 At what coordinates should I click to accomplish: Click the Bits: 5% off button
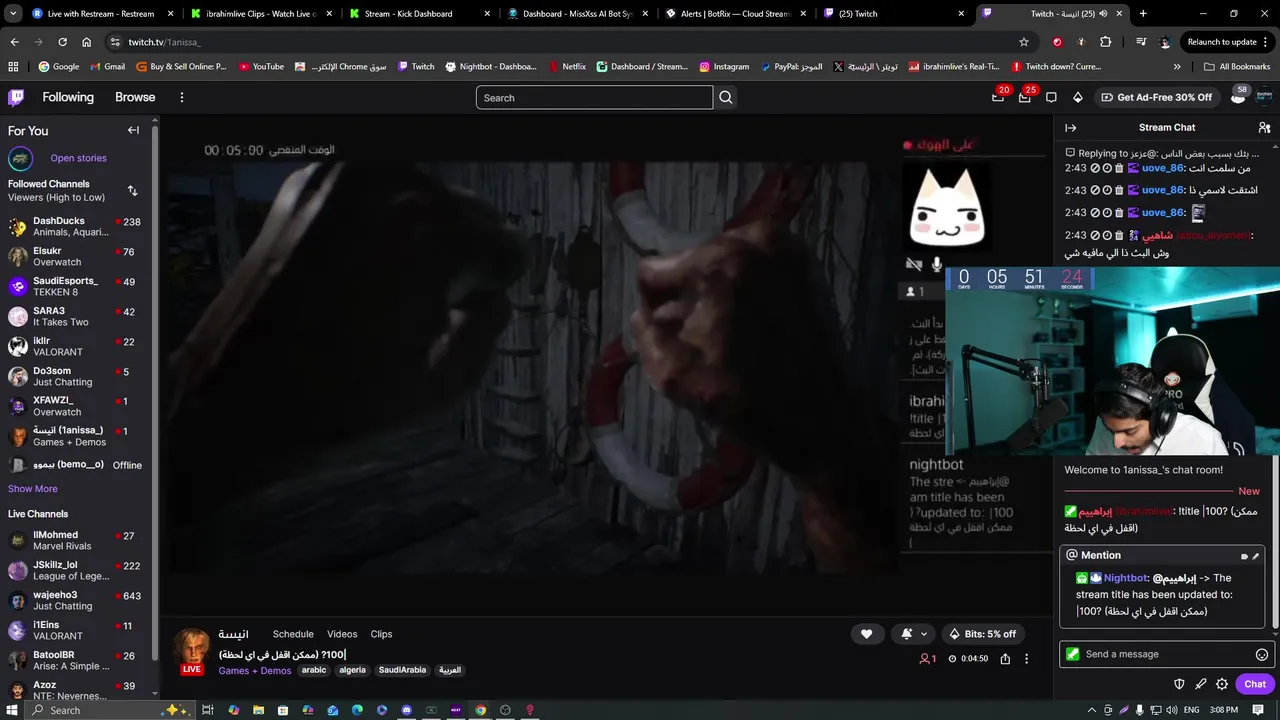pos(983,634)
